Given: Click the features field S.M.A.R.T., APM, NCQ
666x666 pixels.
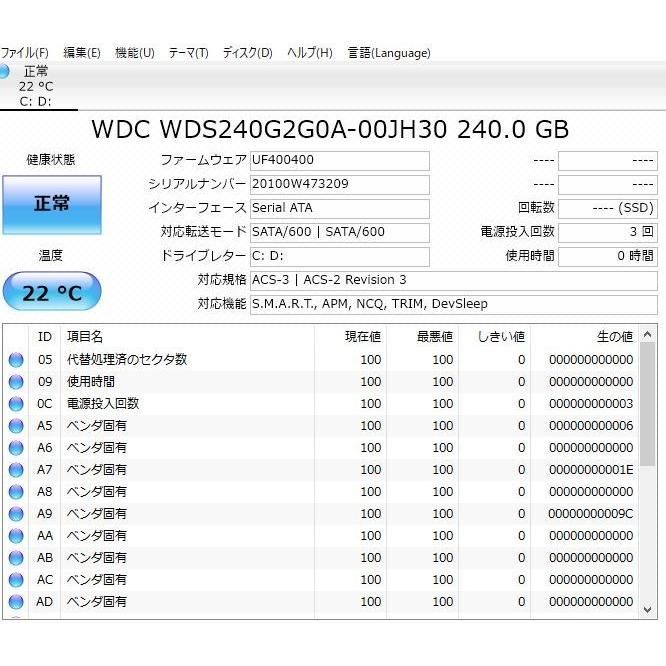Looking at the screenshot, I should click(x=454, y=305).
